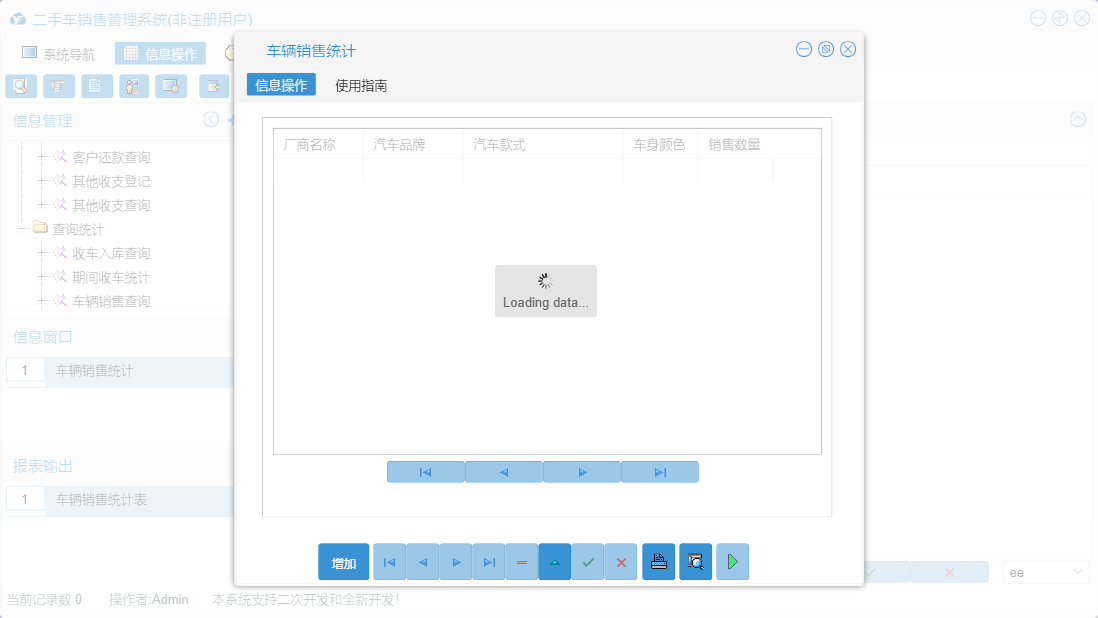Click the delete record minus icon
The width and height of the screenshot is (1098, 618).
point(521,561)
